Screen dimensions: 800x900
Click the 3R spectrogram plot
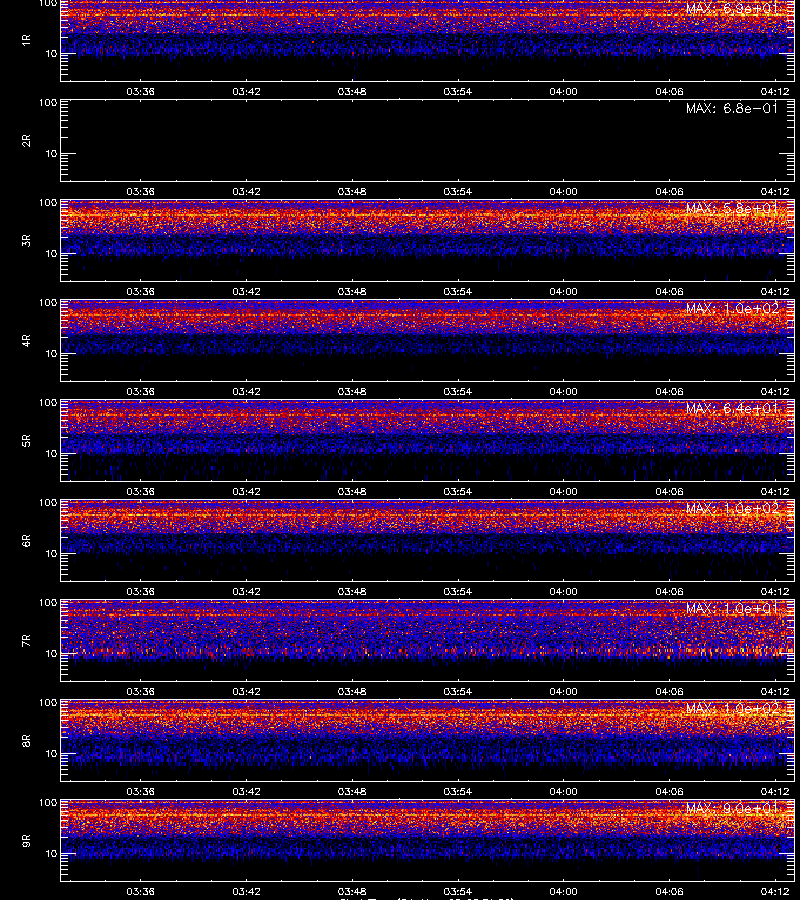[428, 240]
